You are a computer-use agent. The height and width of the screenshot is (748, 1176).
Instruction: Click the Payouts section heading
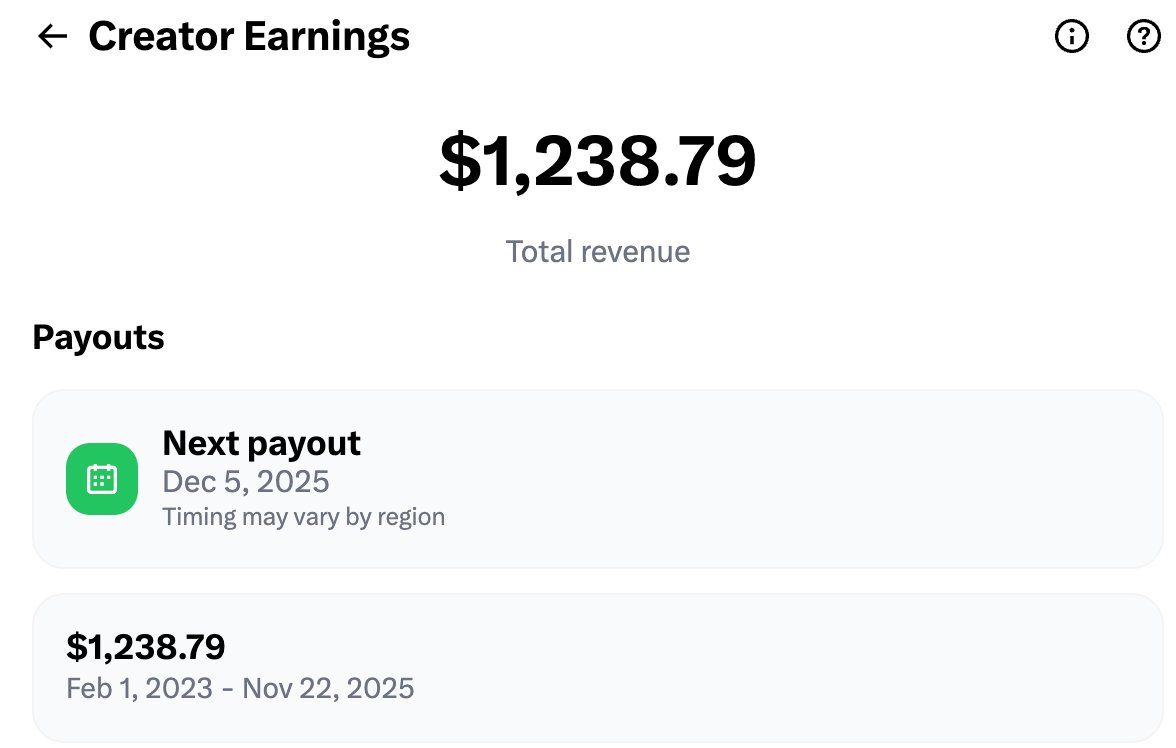click(x=98, y=338)
